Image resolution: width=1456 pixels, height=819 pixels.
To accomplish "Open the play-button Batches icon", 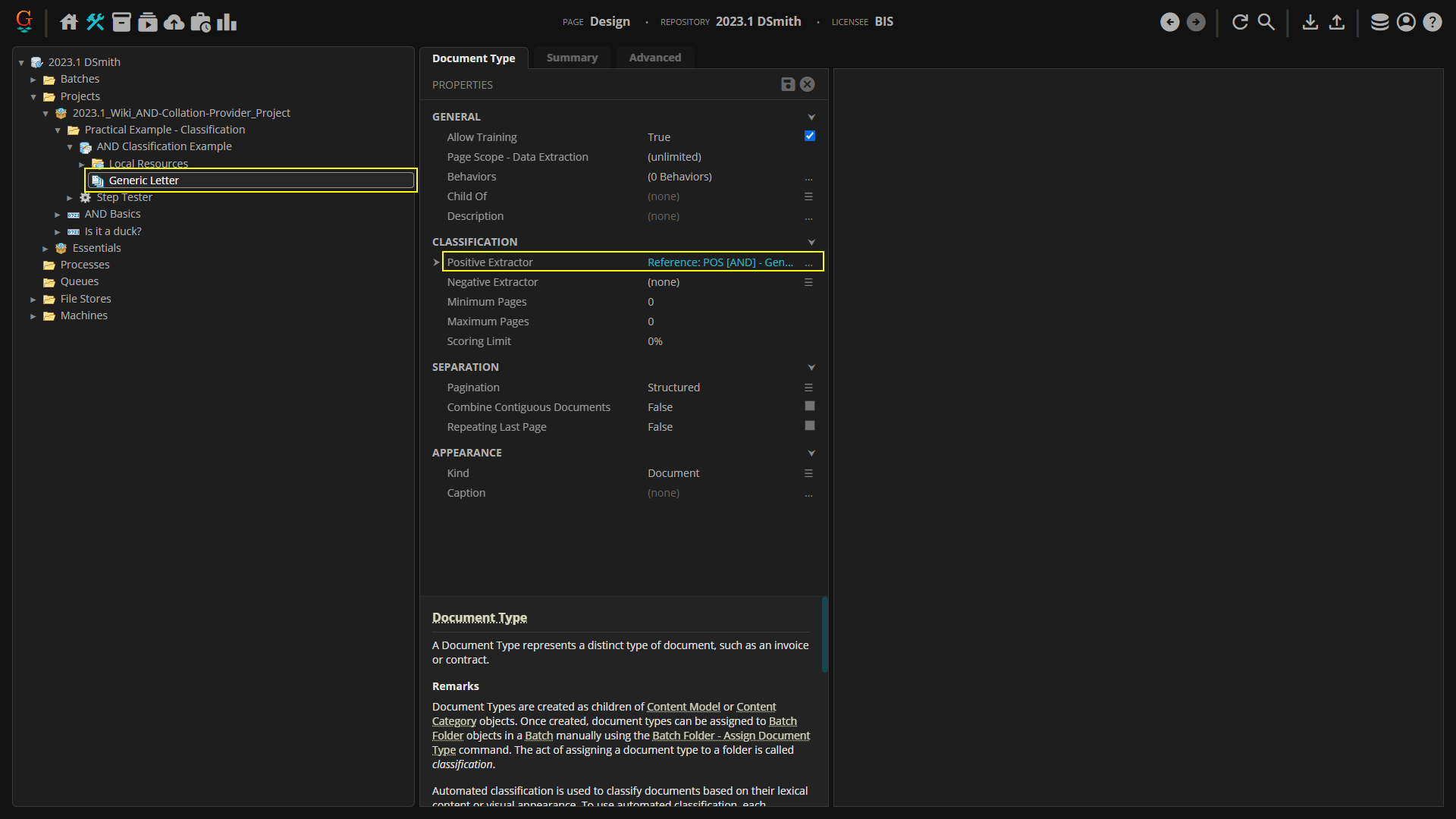I will 148,22.
